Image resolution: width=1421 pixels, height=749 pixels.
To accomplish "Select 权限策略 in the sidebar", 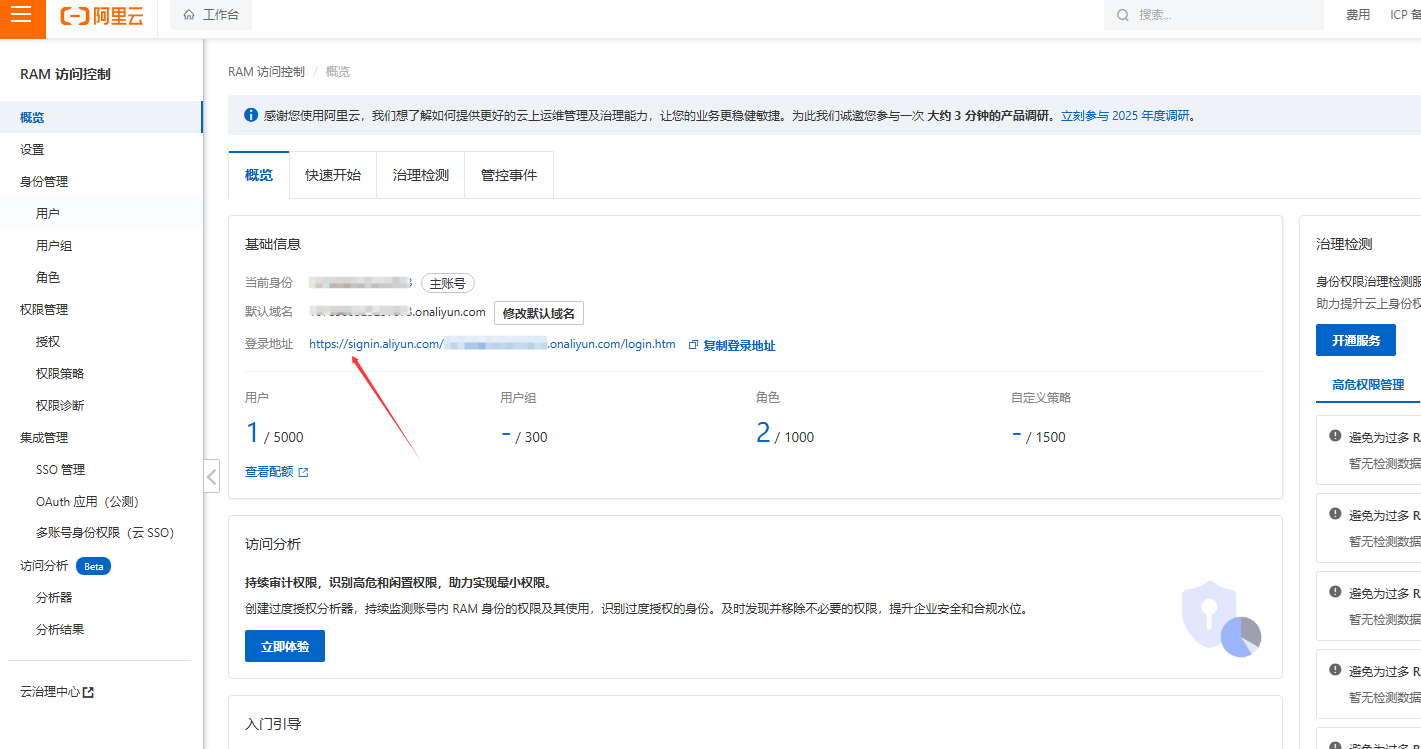I will [x=60, y=373].
